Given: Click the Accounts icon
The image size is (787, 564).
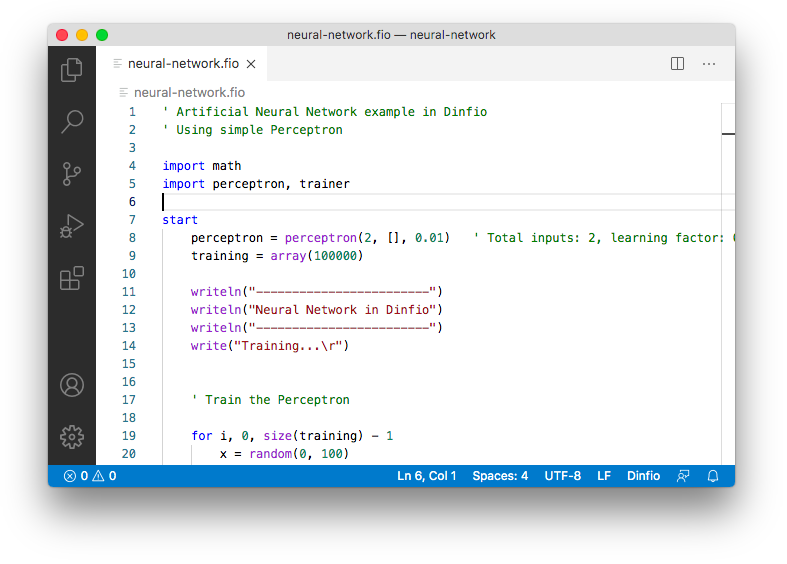Looking at the screenshot, I should [x=72, y=385].
